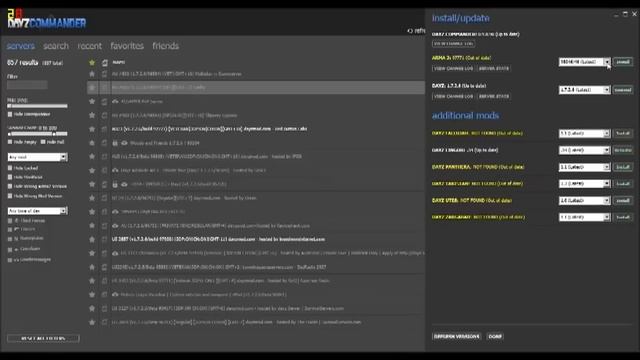Favorite the bold US 2887 server row
Image resolution: width=640 pixels, height=360 pixels.
coord(92,239)
